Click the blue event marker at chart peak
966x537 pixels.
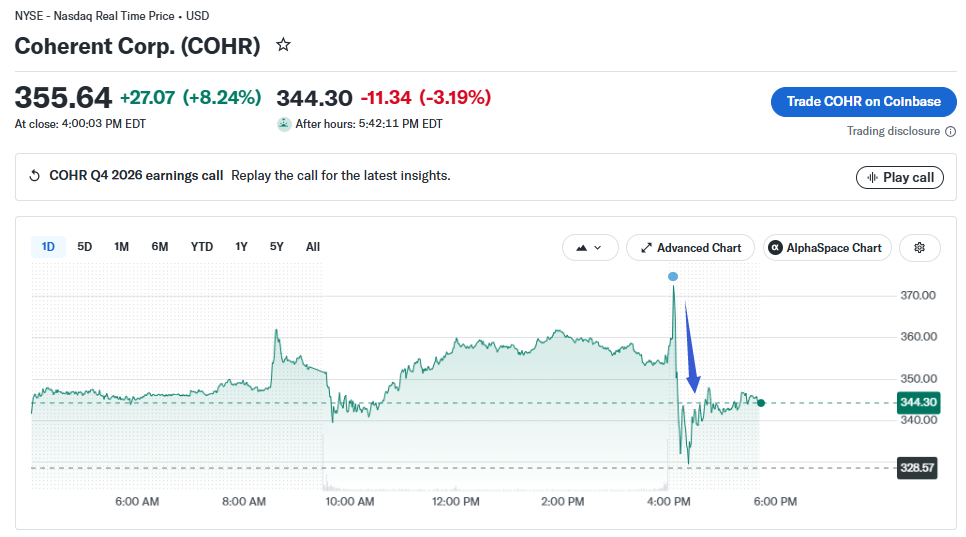point(673,277)
